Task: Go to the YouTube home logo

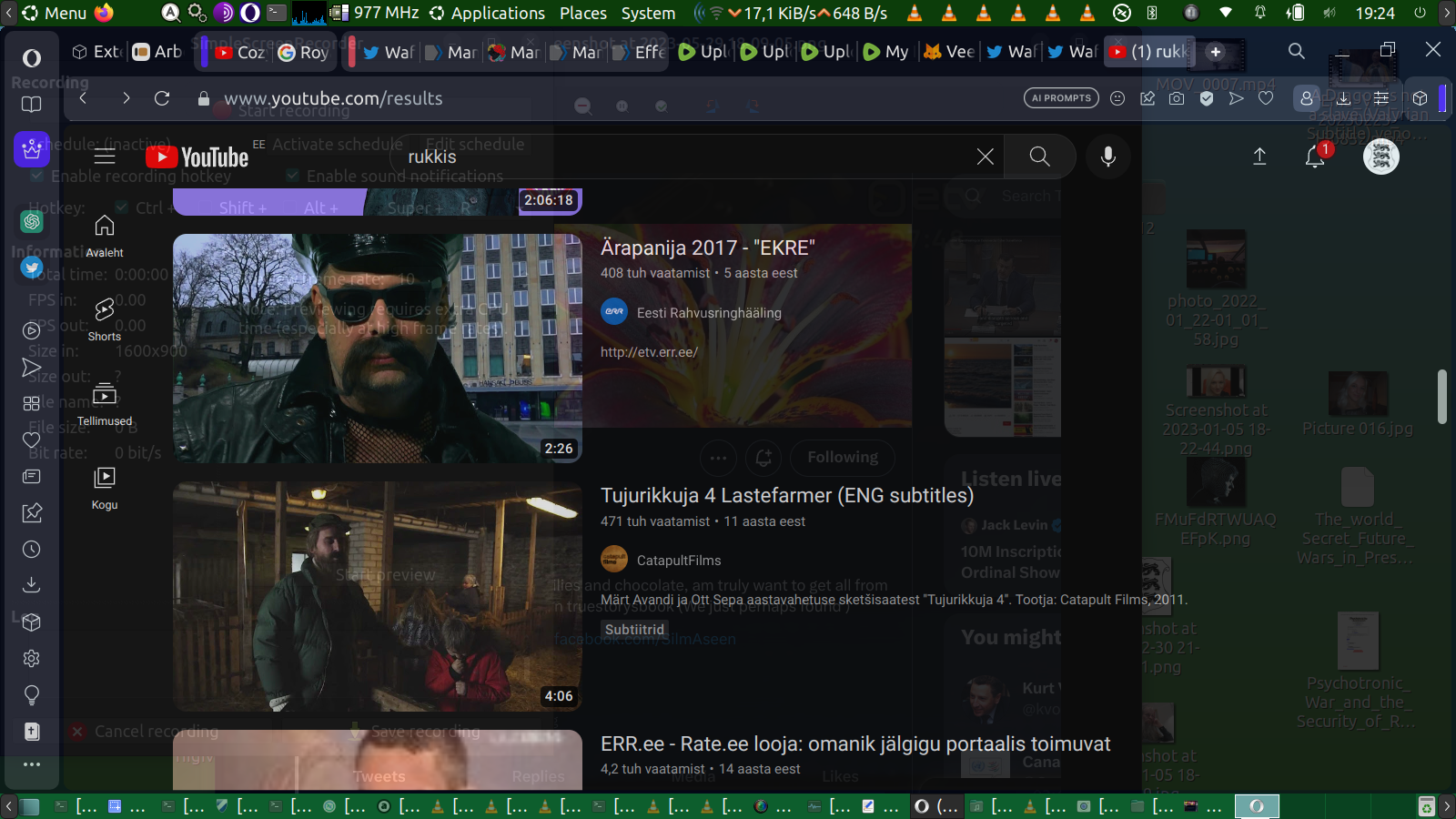Action: coord(197,157)
